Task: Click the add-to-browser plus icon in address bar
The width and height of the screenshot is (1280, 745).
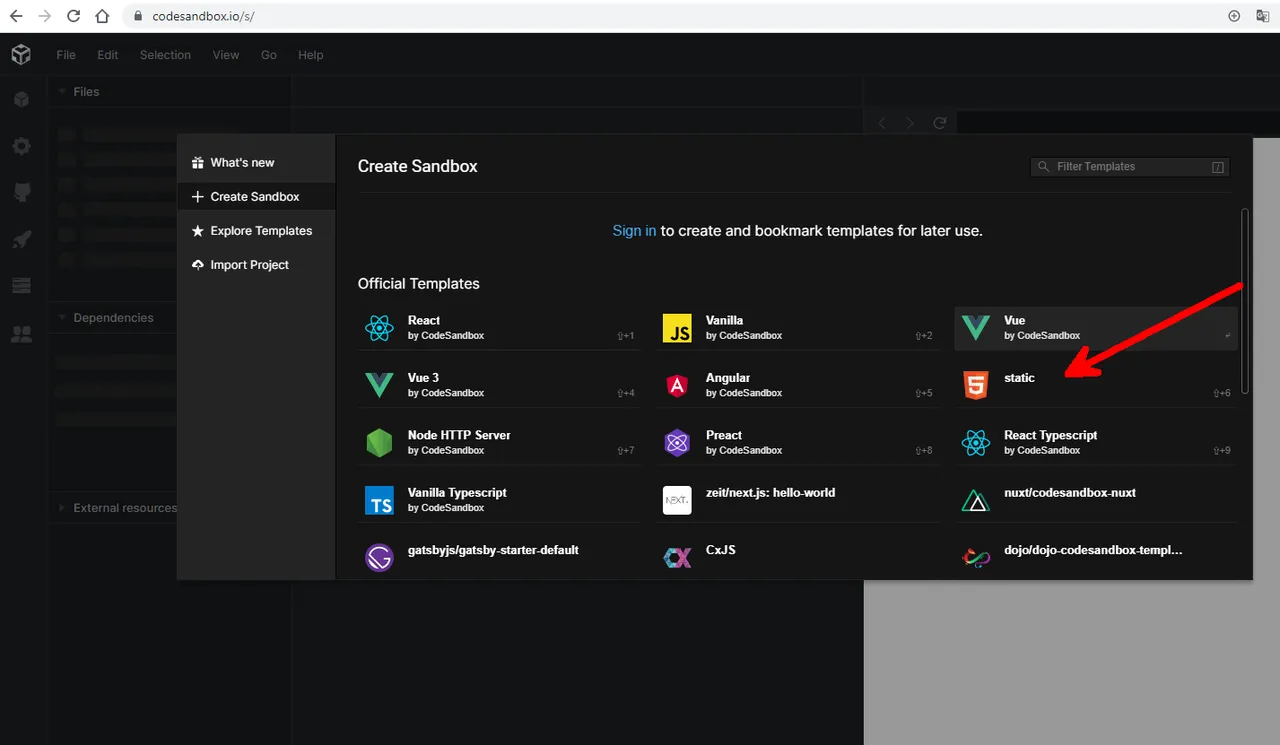Action: click(1234, 16)
